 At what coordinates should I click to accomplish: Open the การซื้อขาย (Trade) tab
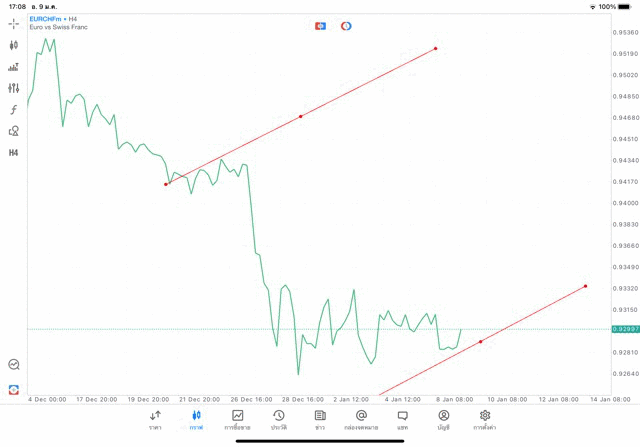pyautogui.click(x=238, y=419)
